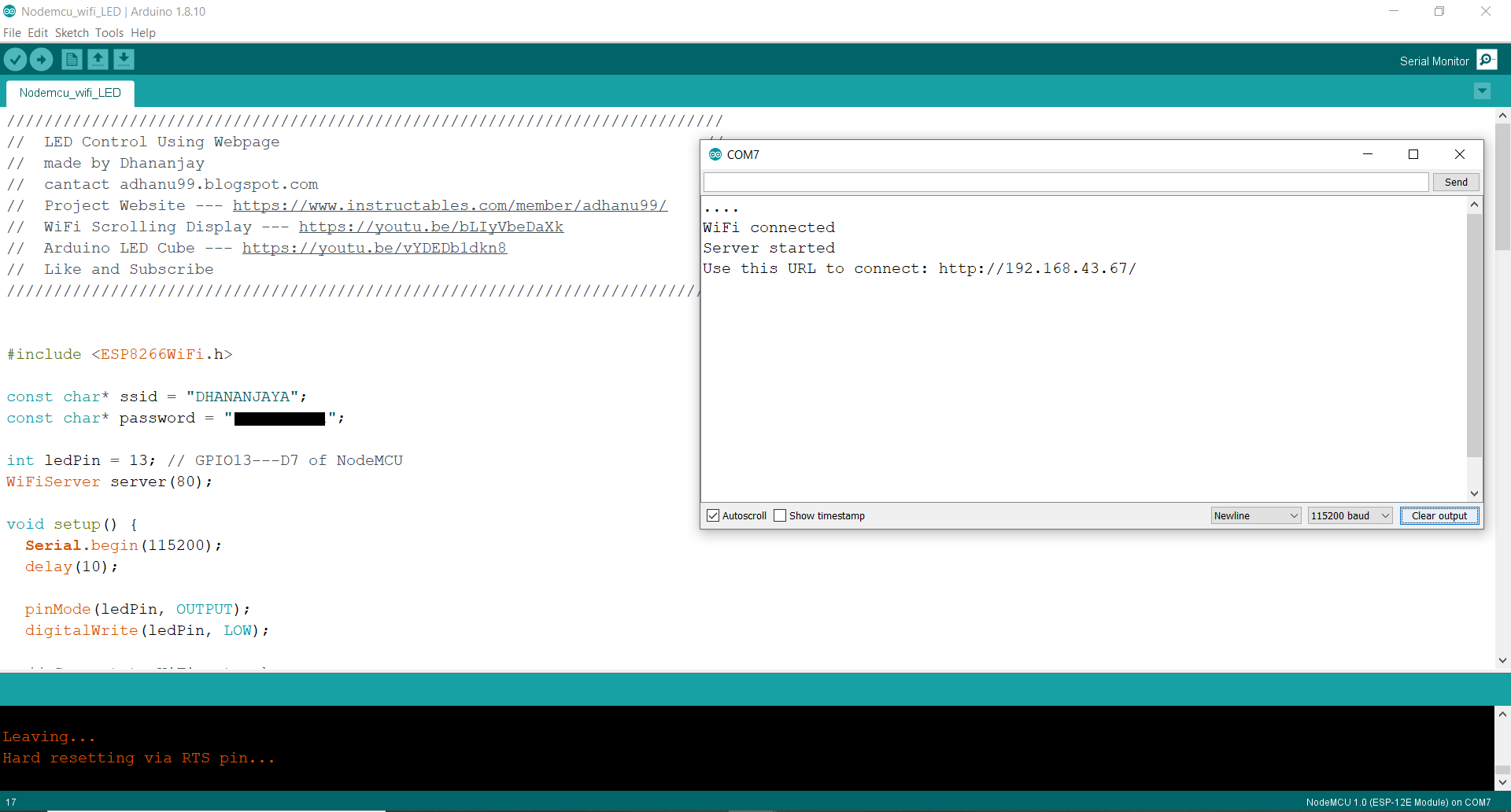Open the Serial Monitor magnifier icon
Screen dimensions: 1511x812
coord(1487,60)
